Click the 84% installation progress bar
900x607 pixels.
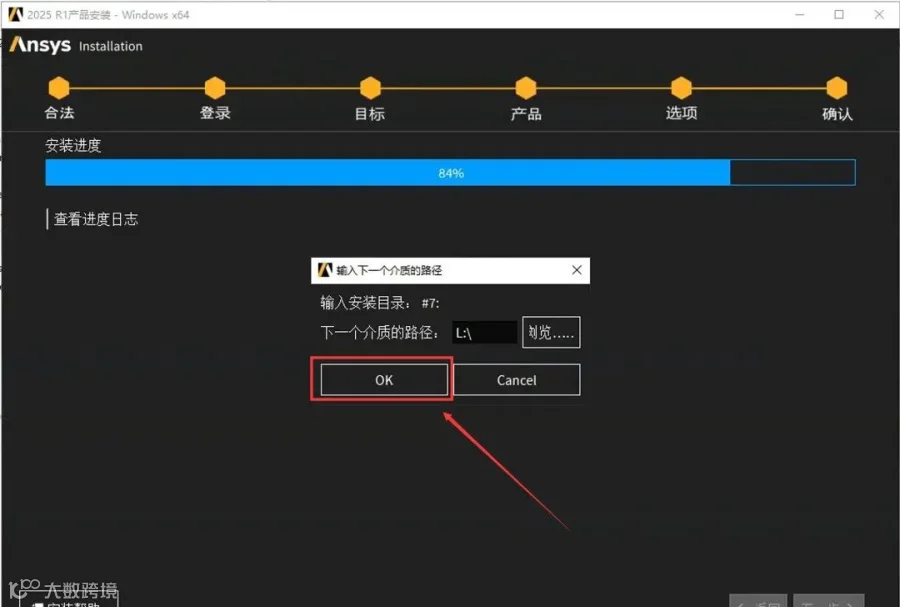451,173
